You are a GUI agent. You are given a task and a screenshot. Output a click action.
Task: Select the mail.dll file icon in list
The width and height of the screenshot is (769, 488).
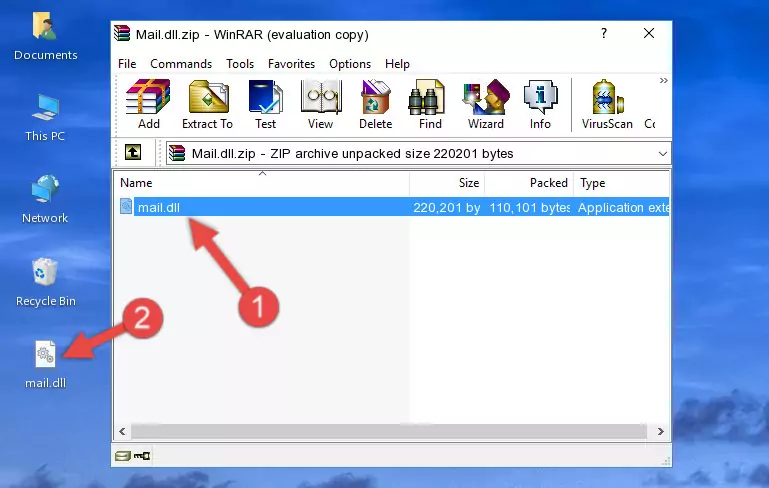126,206
